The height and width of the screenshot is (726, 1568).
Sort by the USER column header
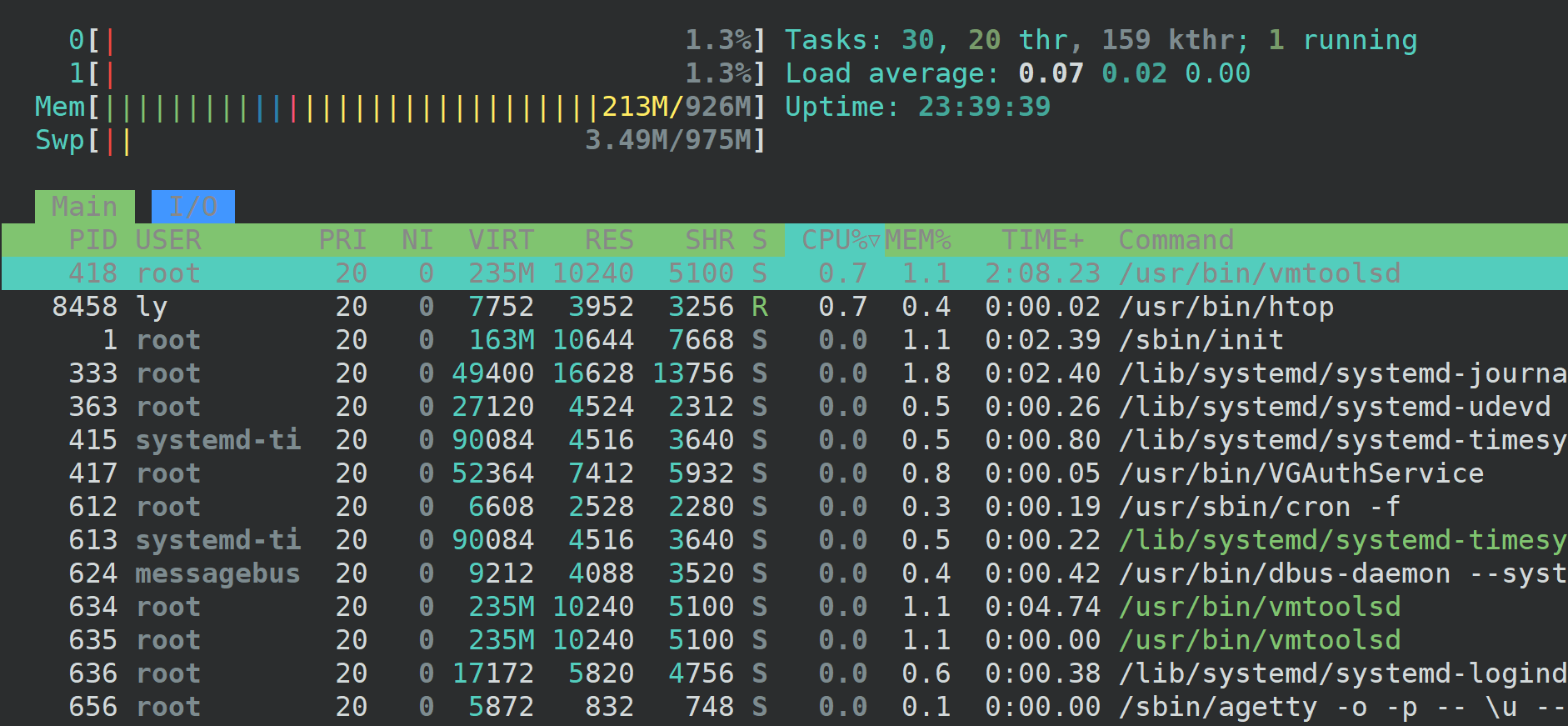(168, 240)
